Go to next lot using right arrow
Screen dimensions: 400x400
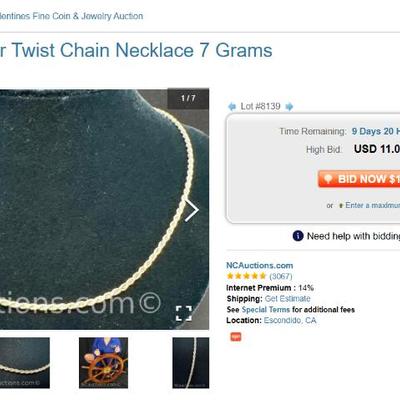click(x=289, y=107)
